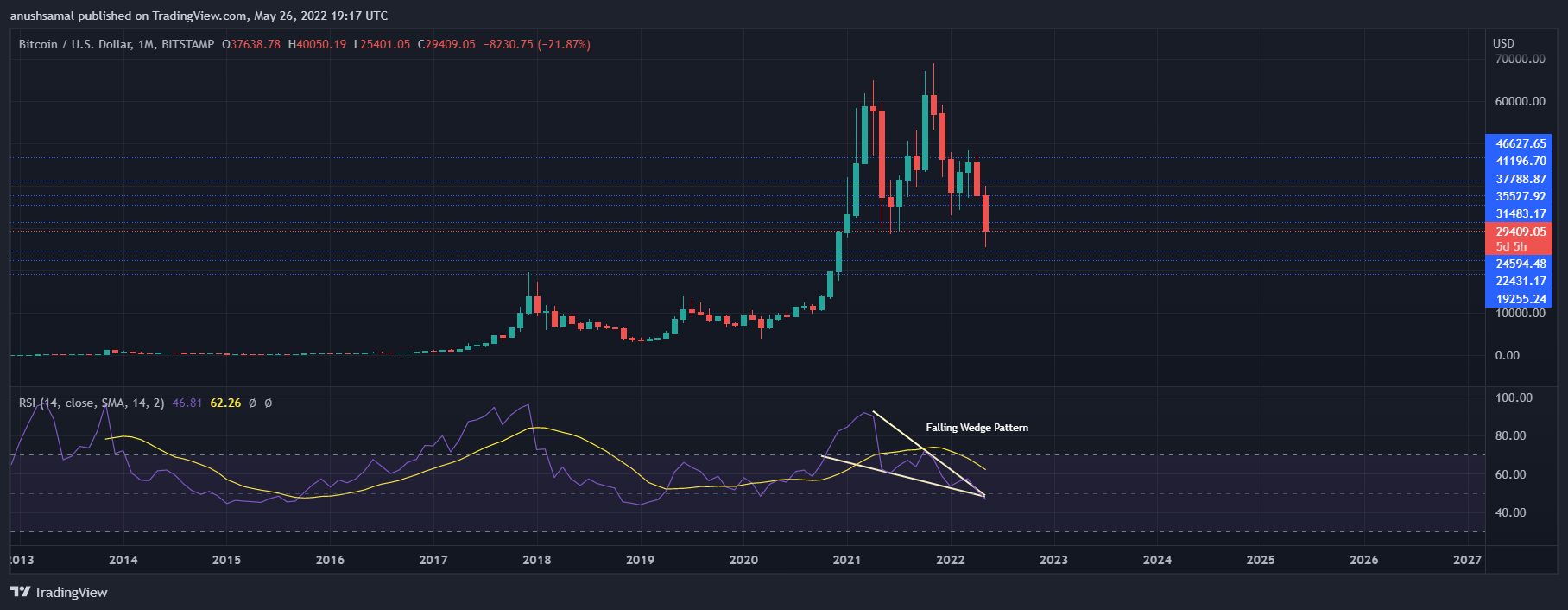Viewport: 1568px width, 610px height.
Task: Select the 41196.70 price level label
Action: coord(1518,161)
